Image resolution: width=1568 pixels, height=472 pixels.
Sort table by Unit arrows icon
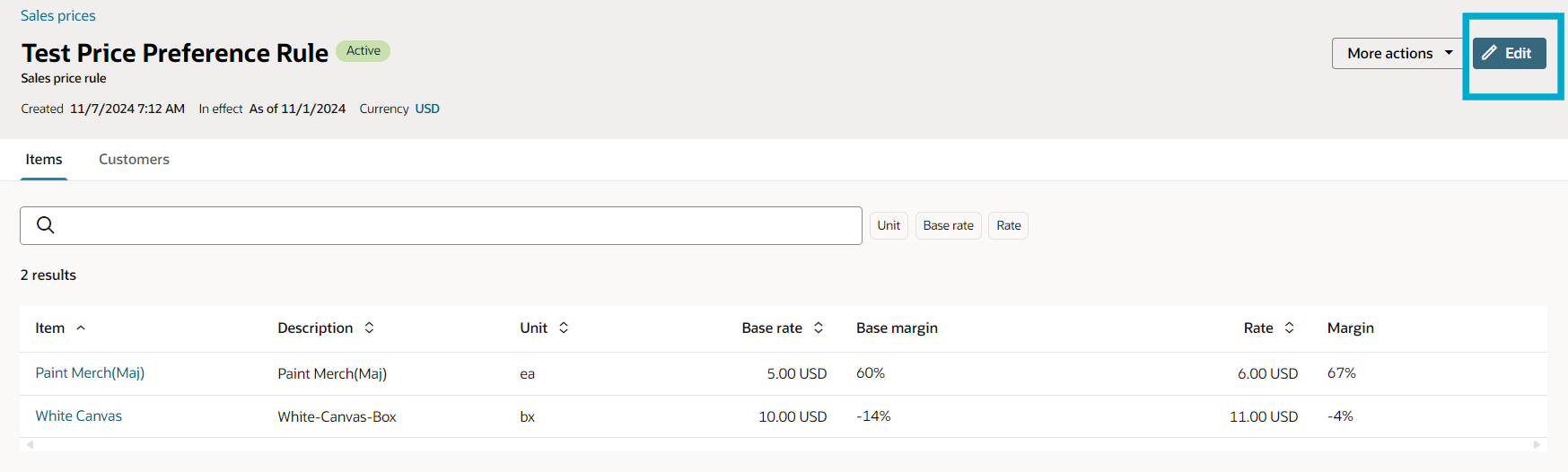click(x=564, y=328)
